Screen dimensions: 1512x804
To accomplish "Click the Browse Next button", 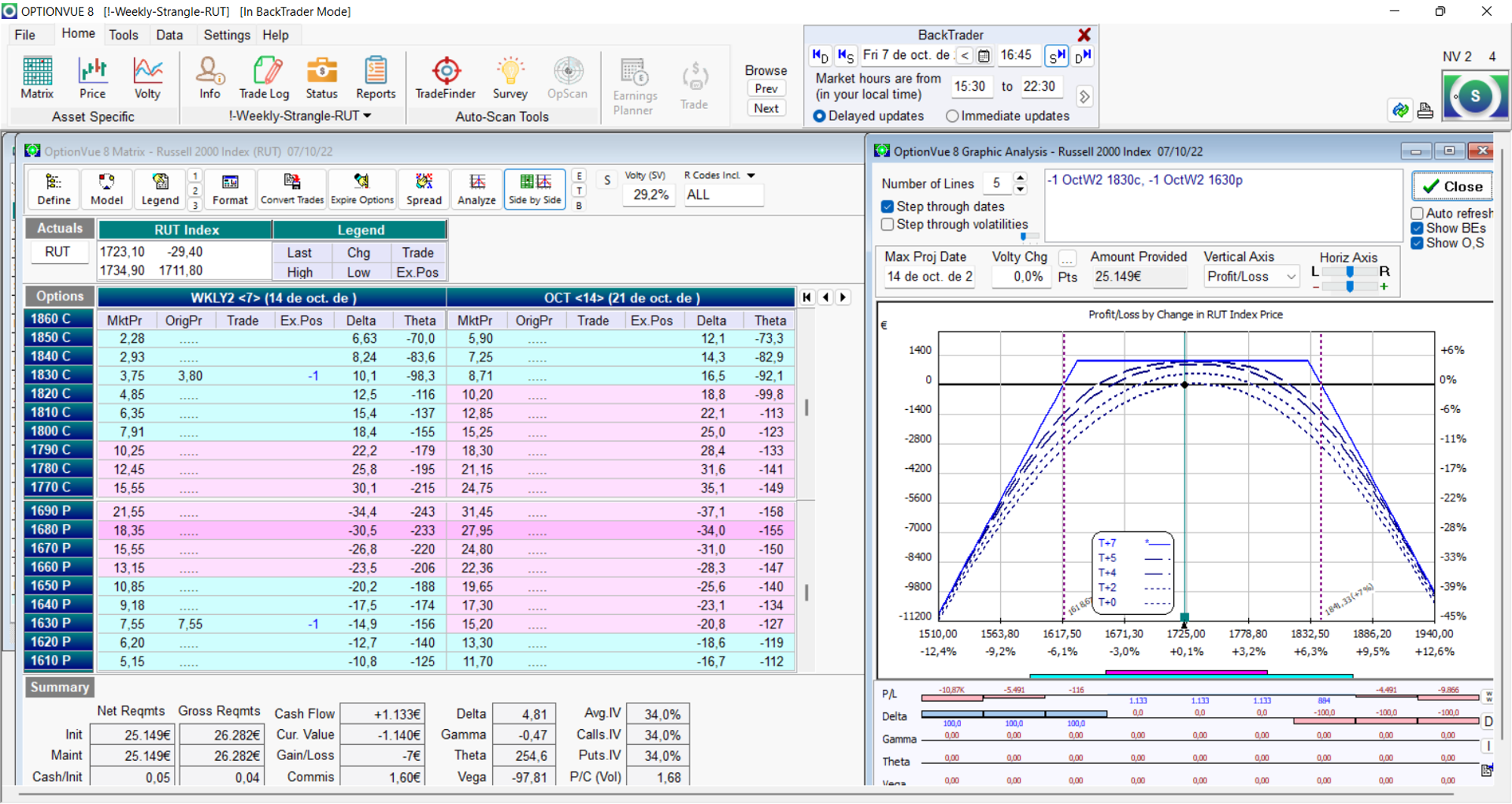I will tap(766, 108).
